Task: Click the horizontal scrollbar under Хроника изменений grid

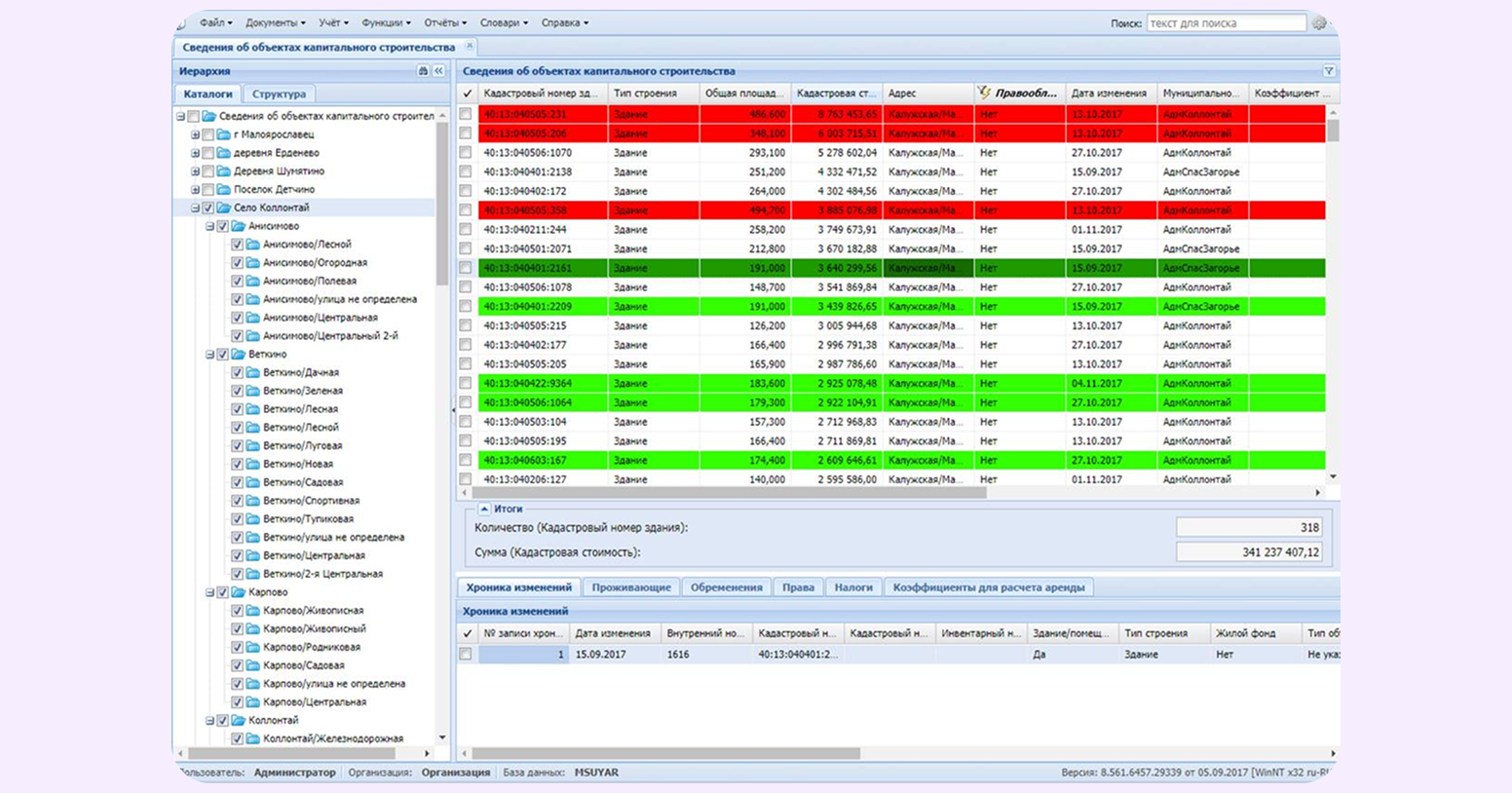Action: (x=665, y=753)
